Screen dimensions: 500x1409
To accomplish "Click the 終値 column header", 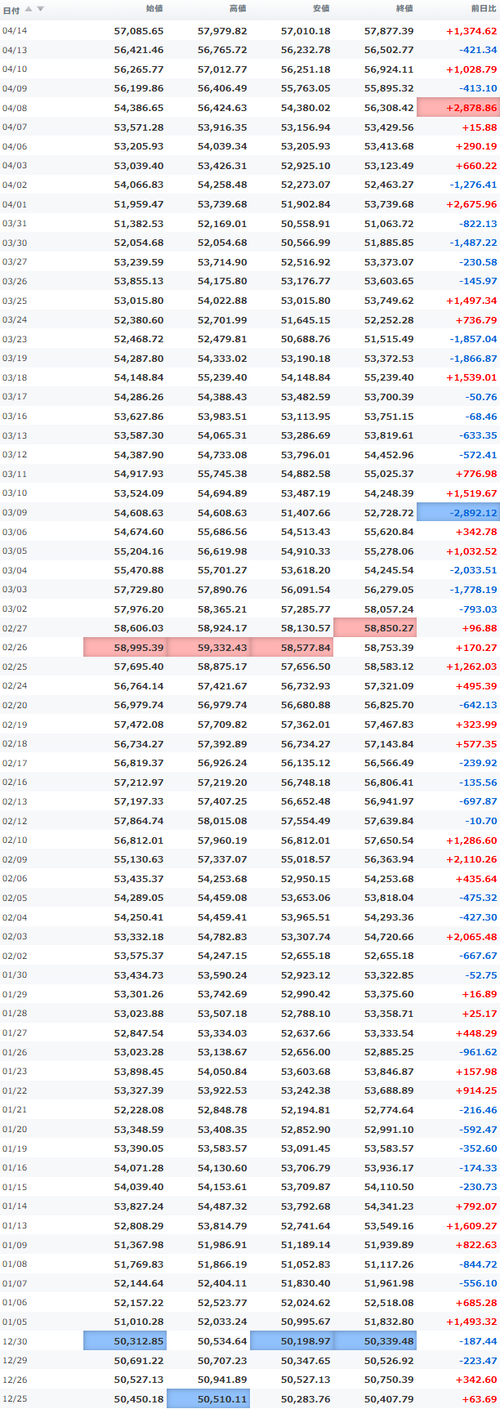I will coord(404,9).
